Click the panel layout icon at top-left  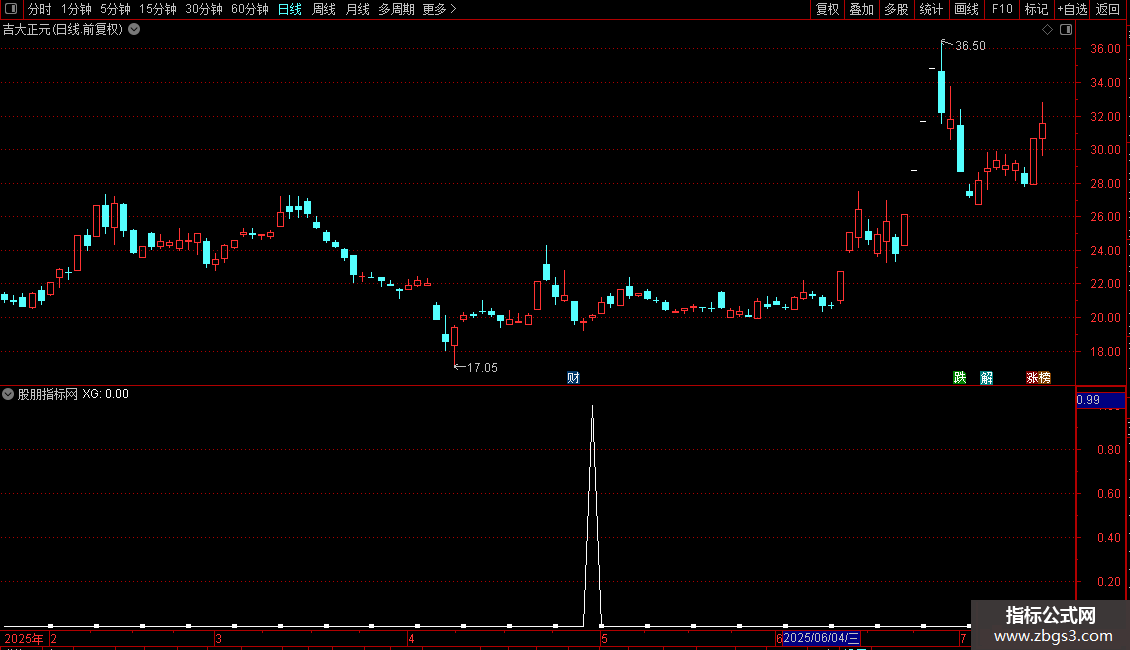11,9
